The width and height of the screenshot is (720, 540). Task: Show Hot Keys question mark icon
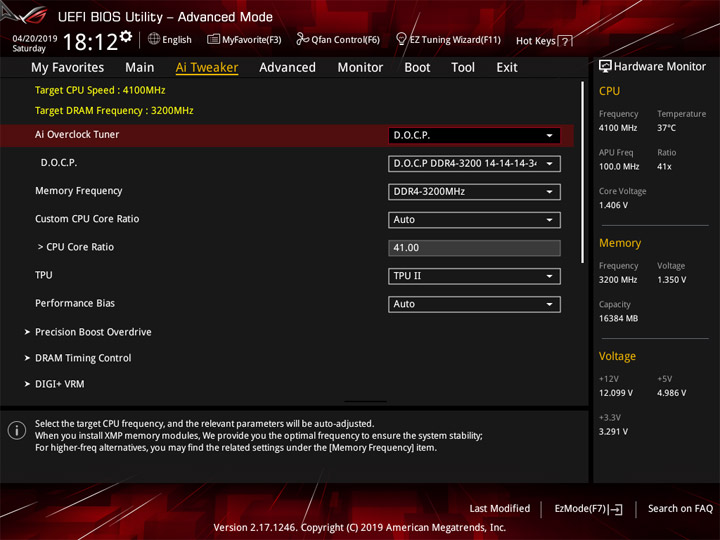pyautogui.click(x=565, y=41)
